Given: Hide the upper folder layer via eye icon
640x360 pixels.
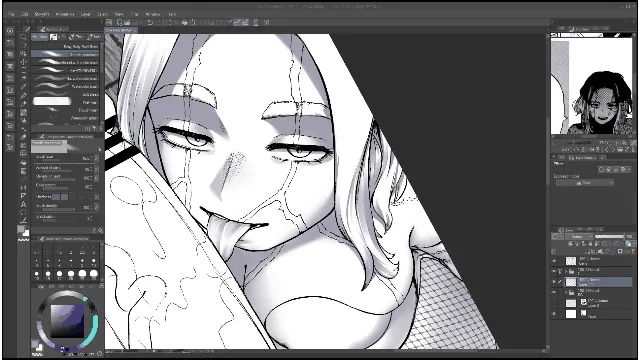Looking at the screenshot, I should point(554,271).
